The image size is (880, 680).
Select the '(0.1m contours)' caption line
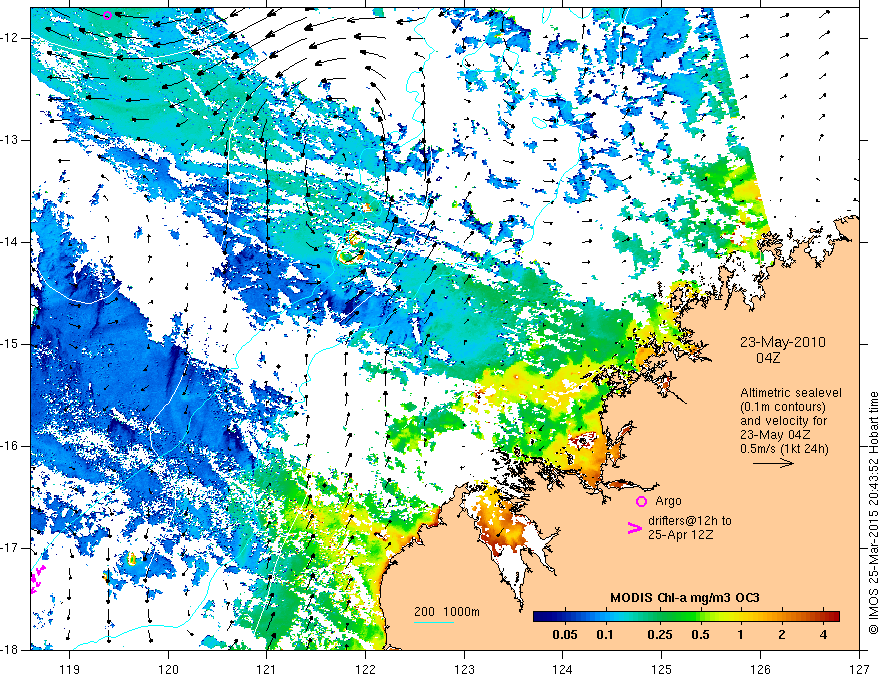tap(782, 407)
